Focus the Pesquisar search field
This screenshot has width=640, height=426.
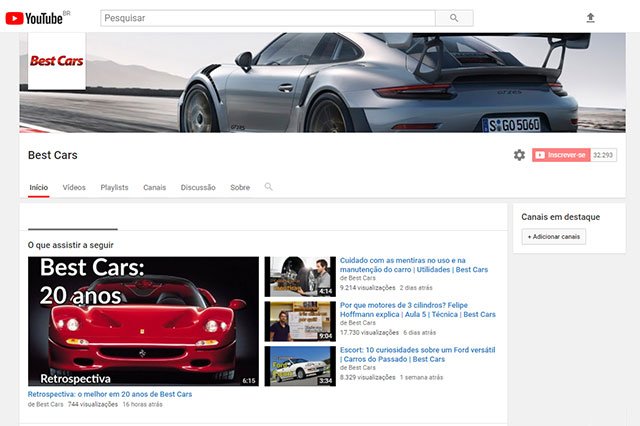[268, 18]
